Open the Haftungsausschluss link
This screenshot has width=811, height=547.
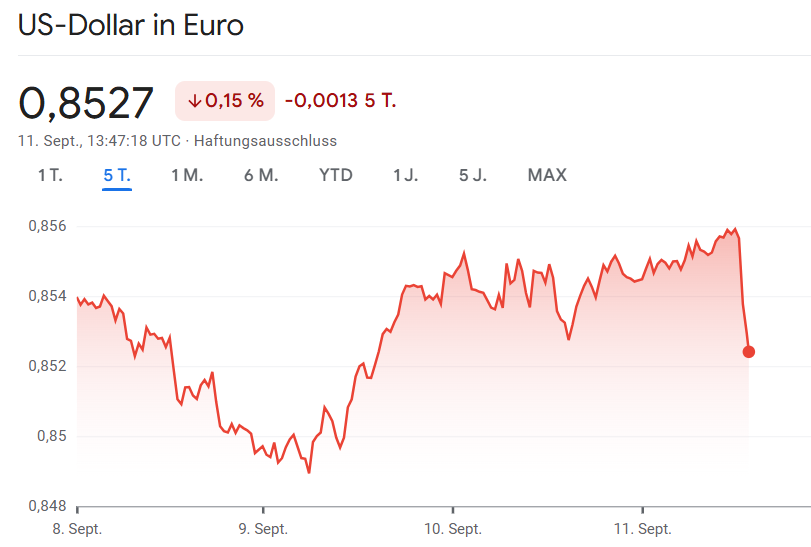click(265, 140)
